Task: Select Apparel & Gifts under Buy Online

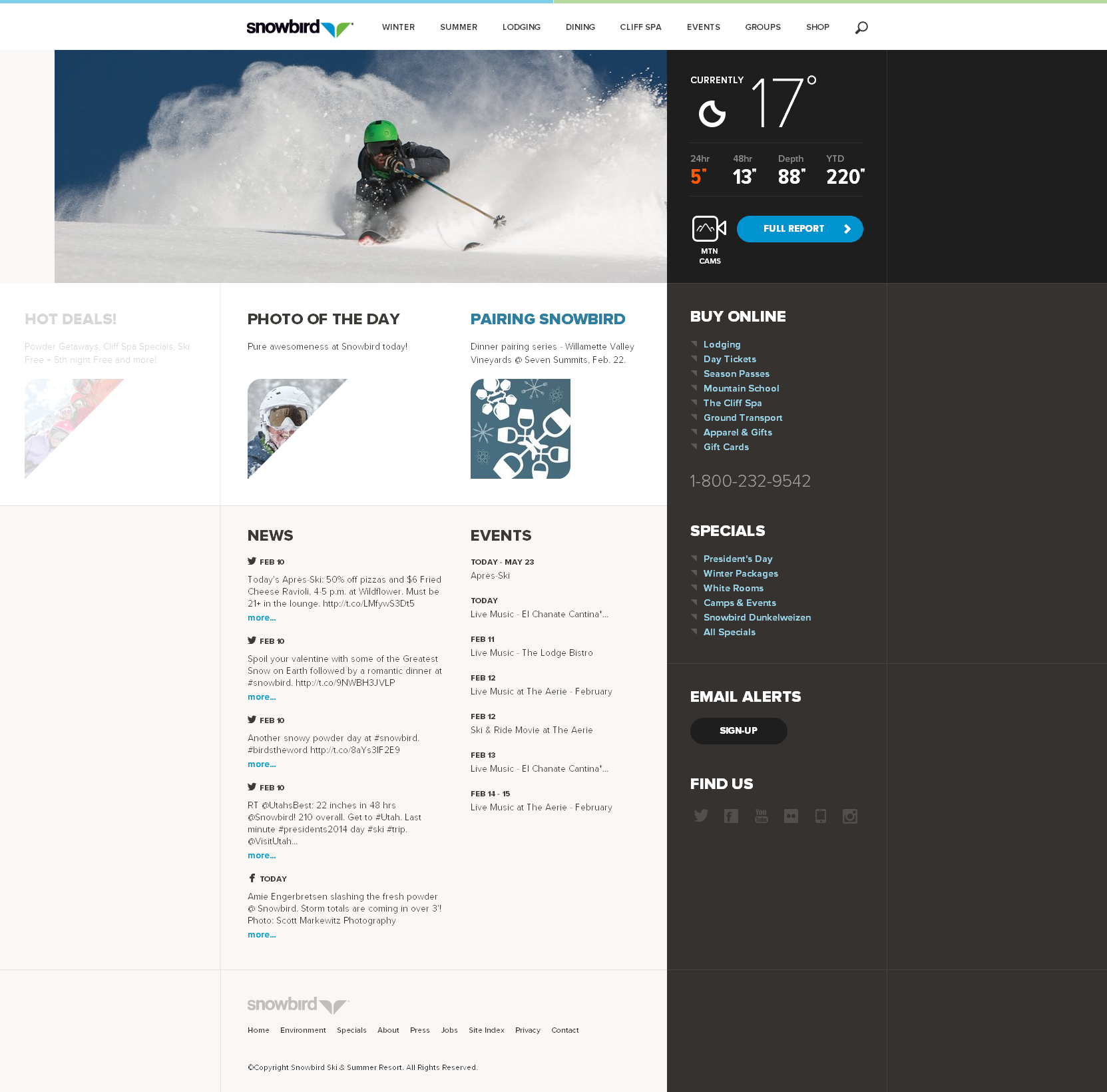Action: [738, 432]
